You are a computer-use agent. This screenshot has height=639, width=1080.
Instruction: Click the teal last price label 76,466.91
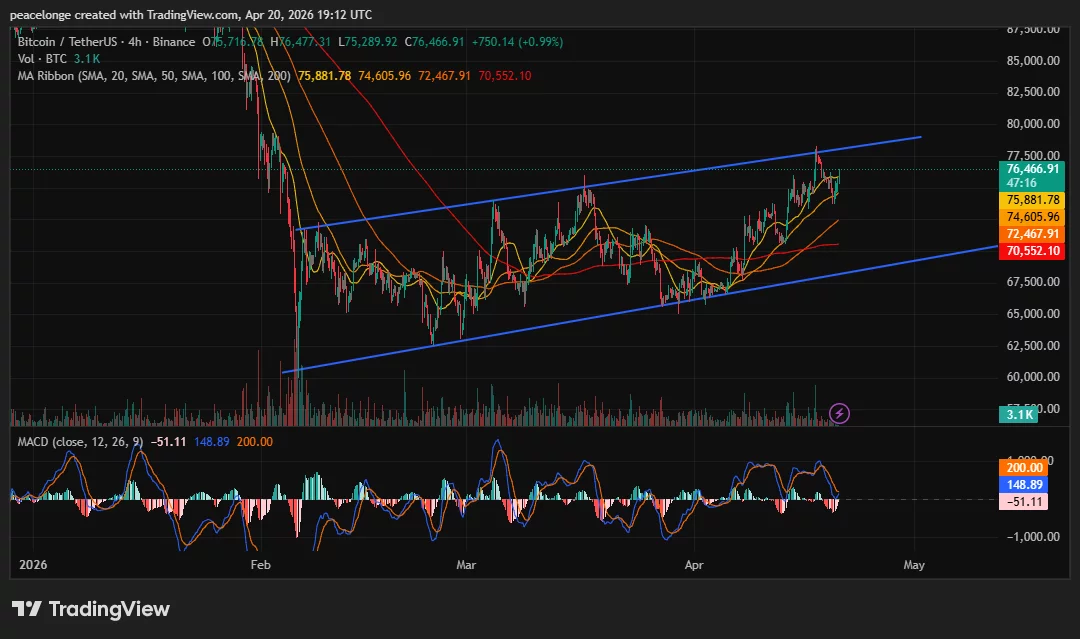coord(1032,169)
